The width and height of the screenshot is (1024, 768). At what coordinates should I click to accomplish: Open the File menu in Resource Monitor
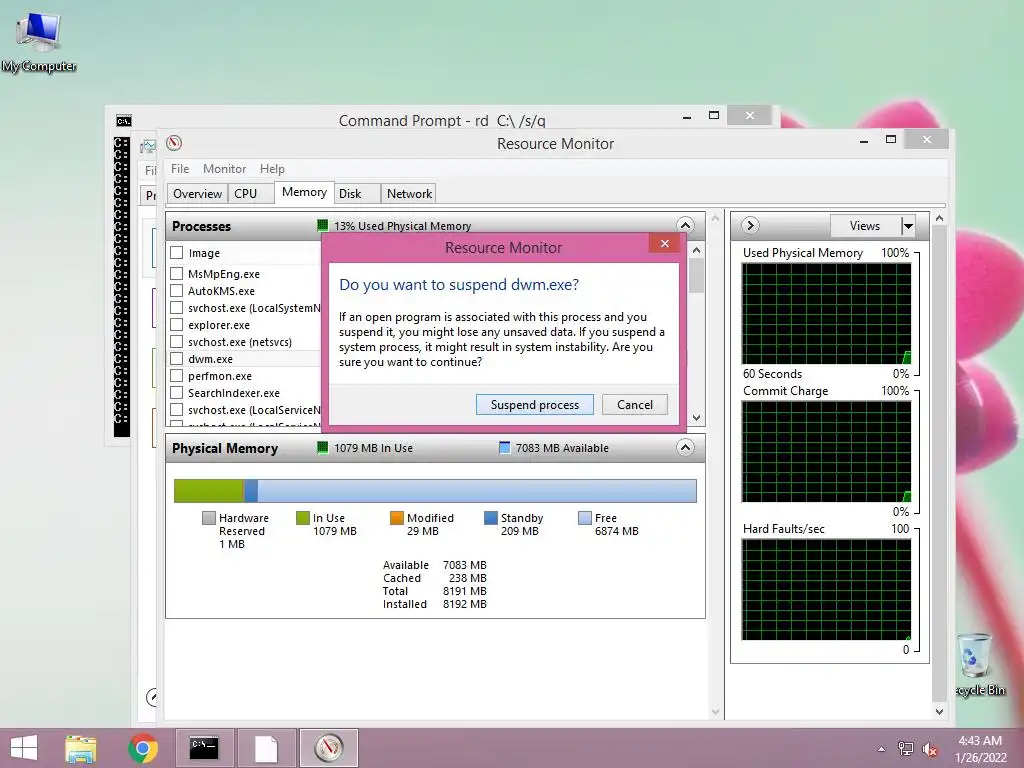coord(180,168)
